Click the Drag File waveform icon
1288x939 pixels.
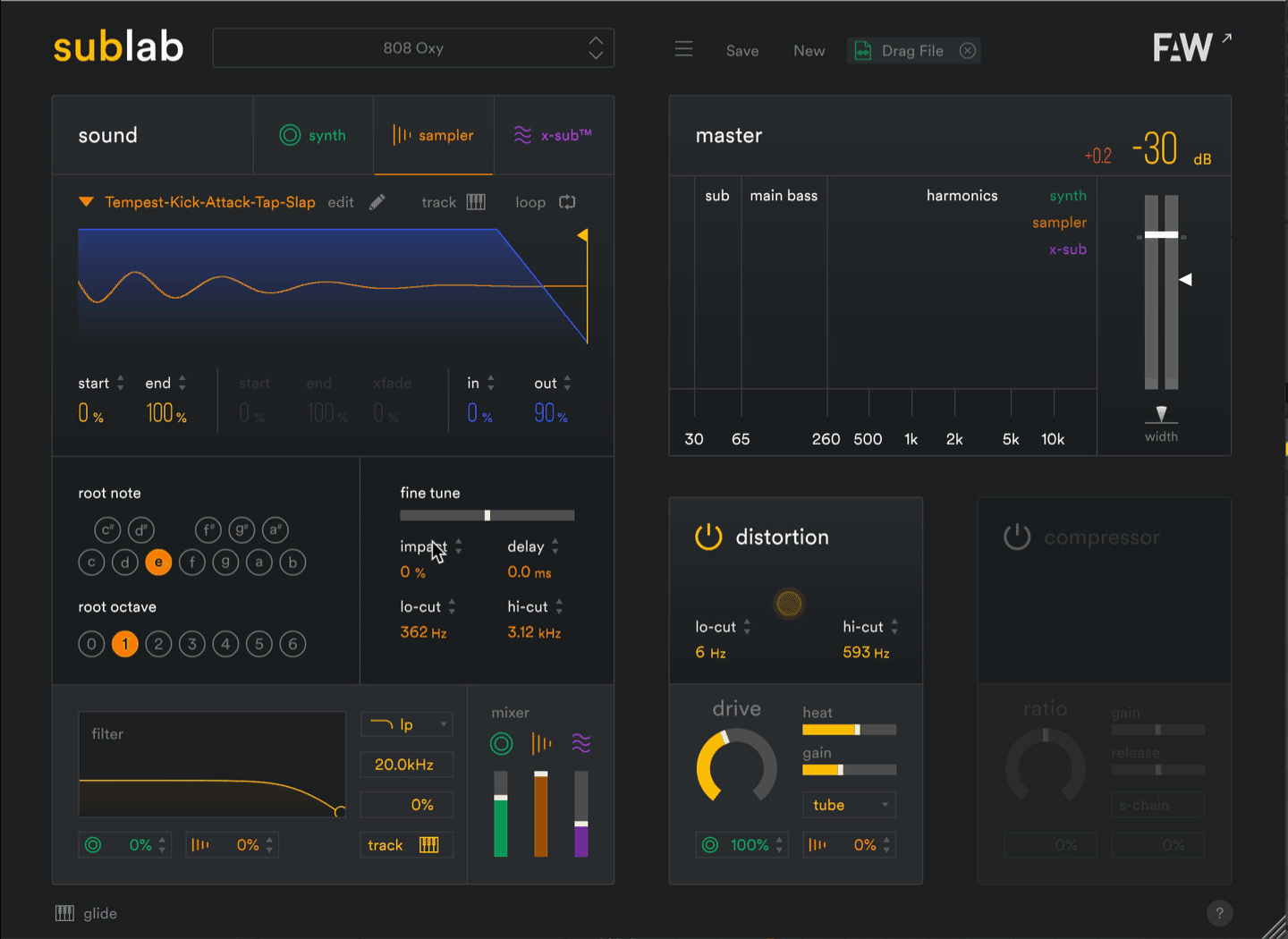click(x=863, y=51)
